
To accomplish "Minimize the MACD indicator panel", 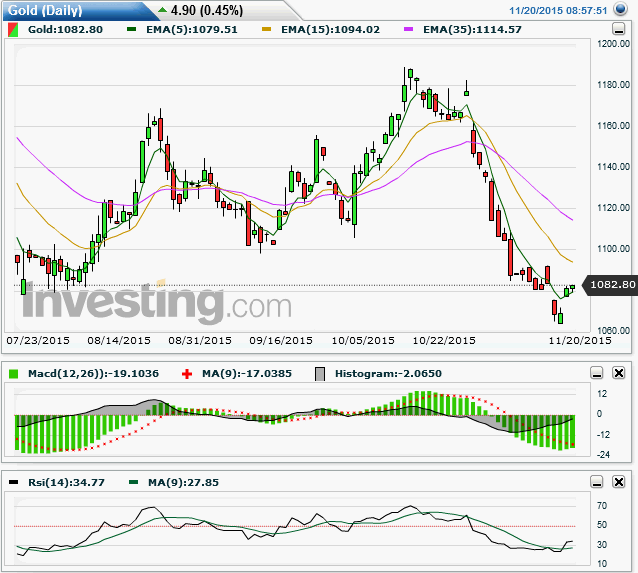I will tap(597, 373).
